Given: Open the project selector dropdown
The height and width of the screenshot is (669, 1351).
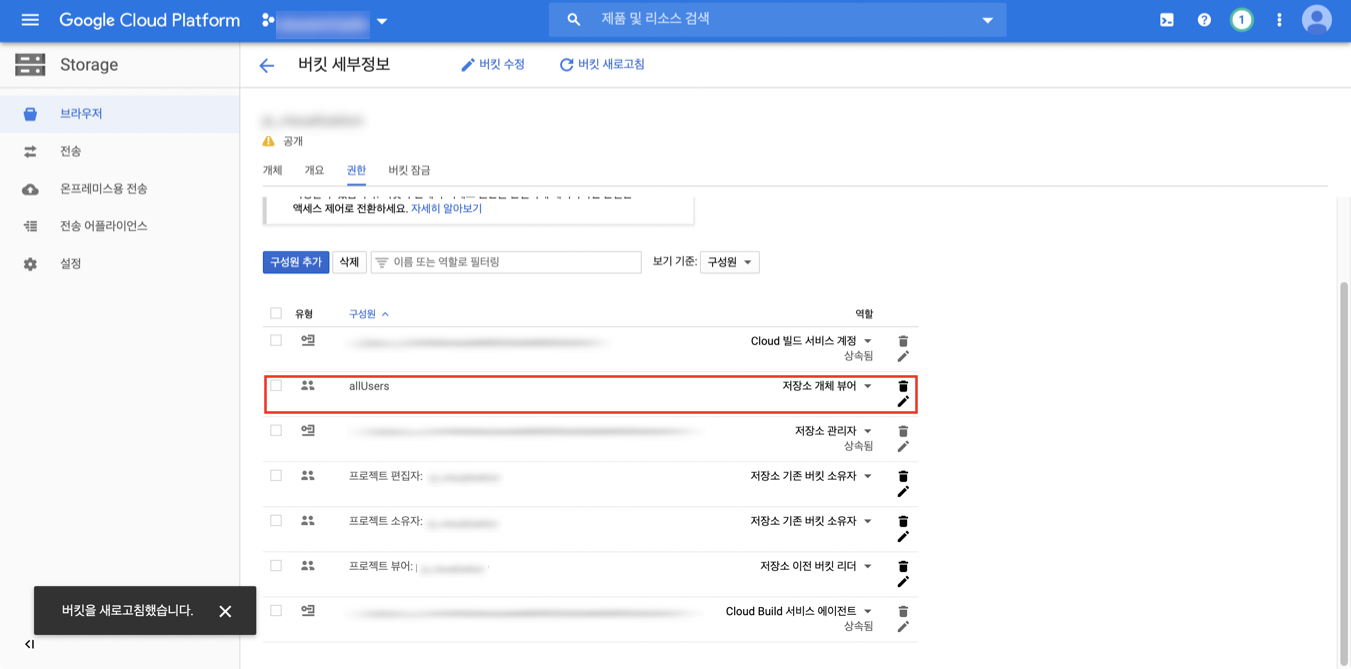Looking at the screenshot, I should [x=325, y=20].
